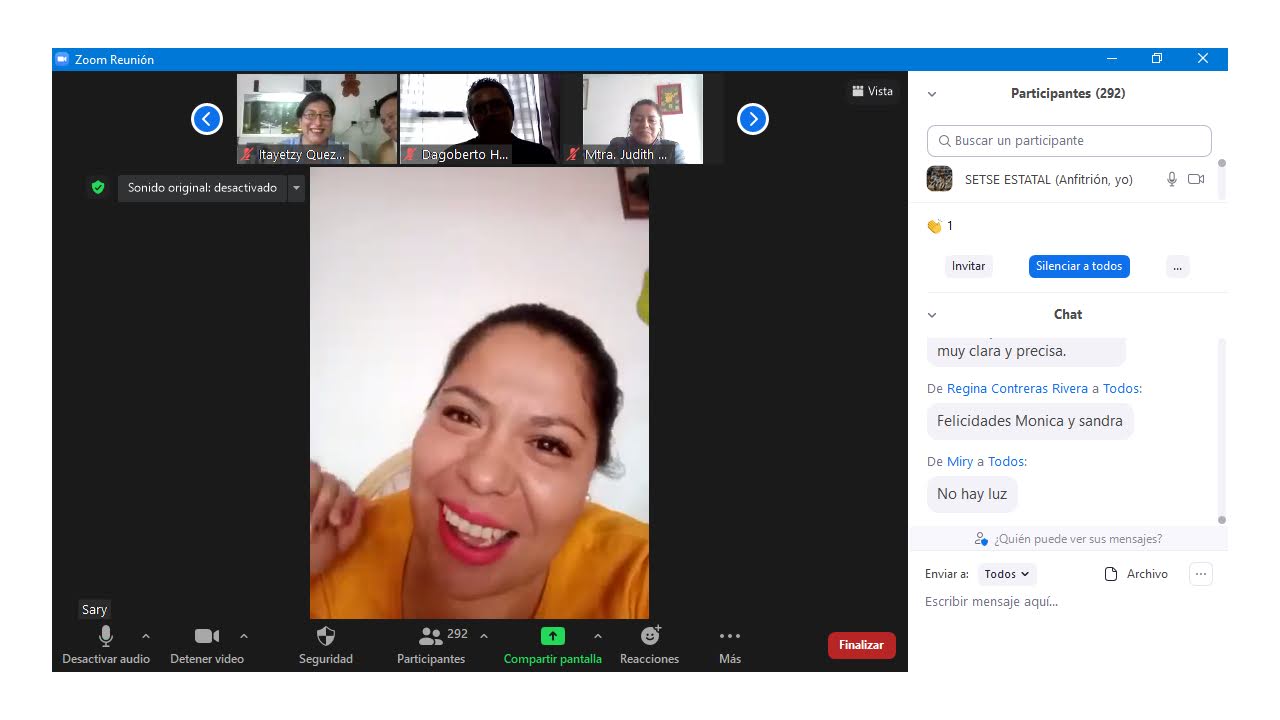Click Miry sender name in chat

coord(960,462)
